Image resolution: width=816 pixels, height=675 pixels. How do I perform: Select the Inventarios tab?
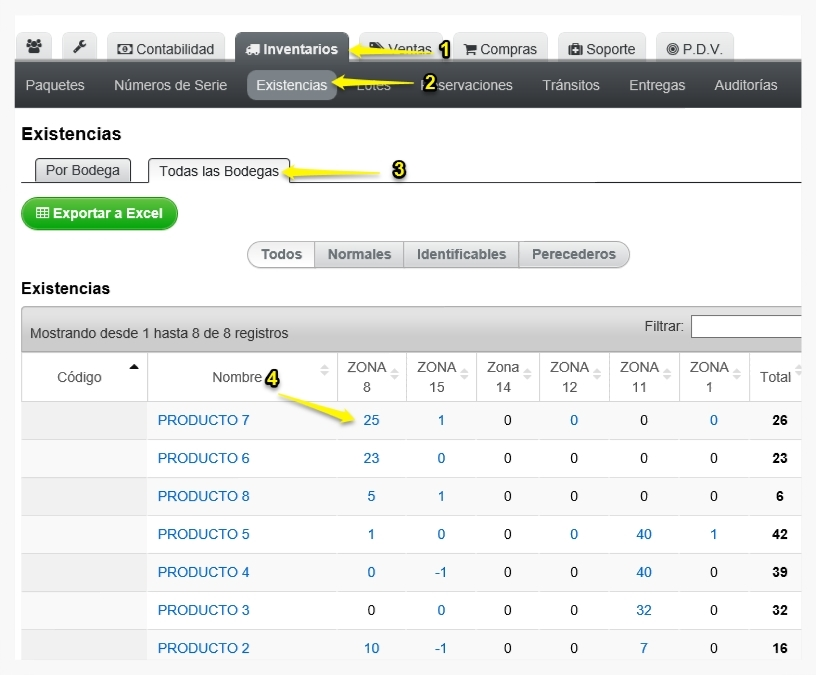(x=292, y=48)
